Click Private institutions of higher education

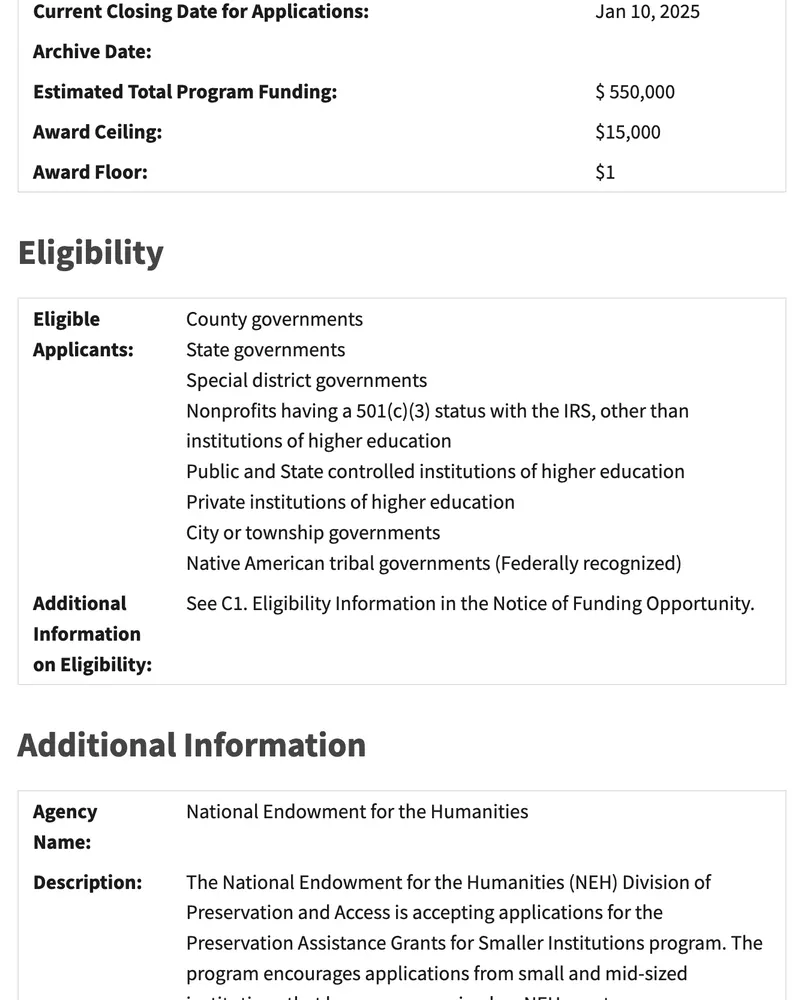click(350, 502)
